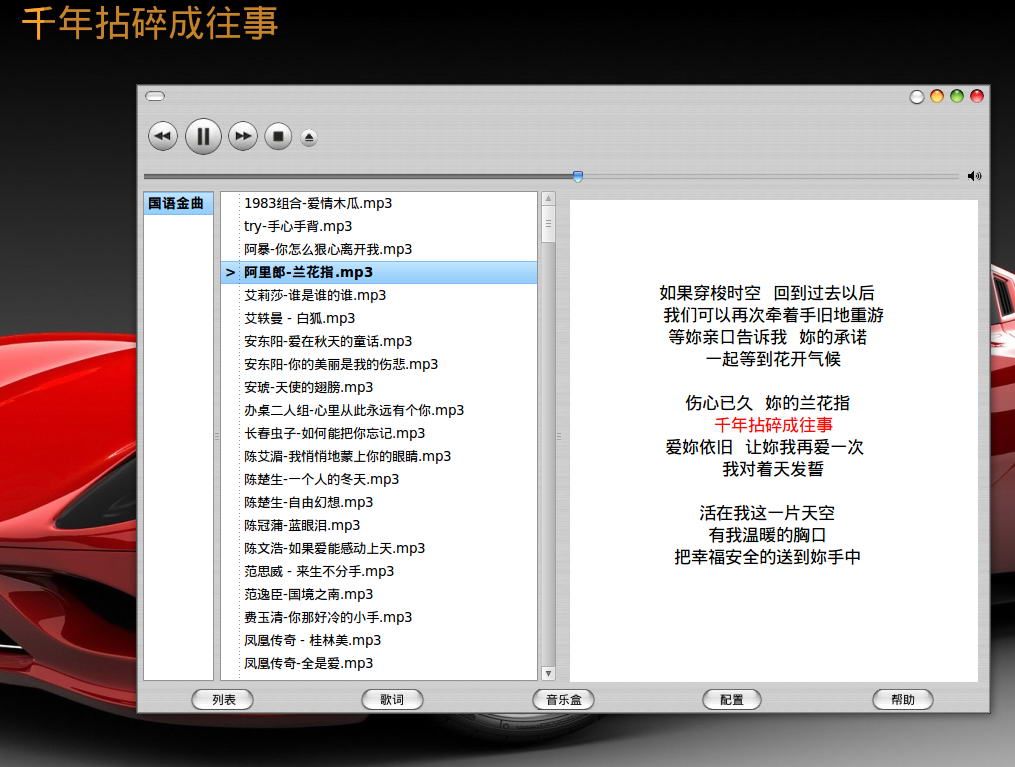
Task: Click the white circle window button
Action: pos(917,97)
